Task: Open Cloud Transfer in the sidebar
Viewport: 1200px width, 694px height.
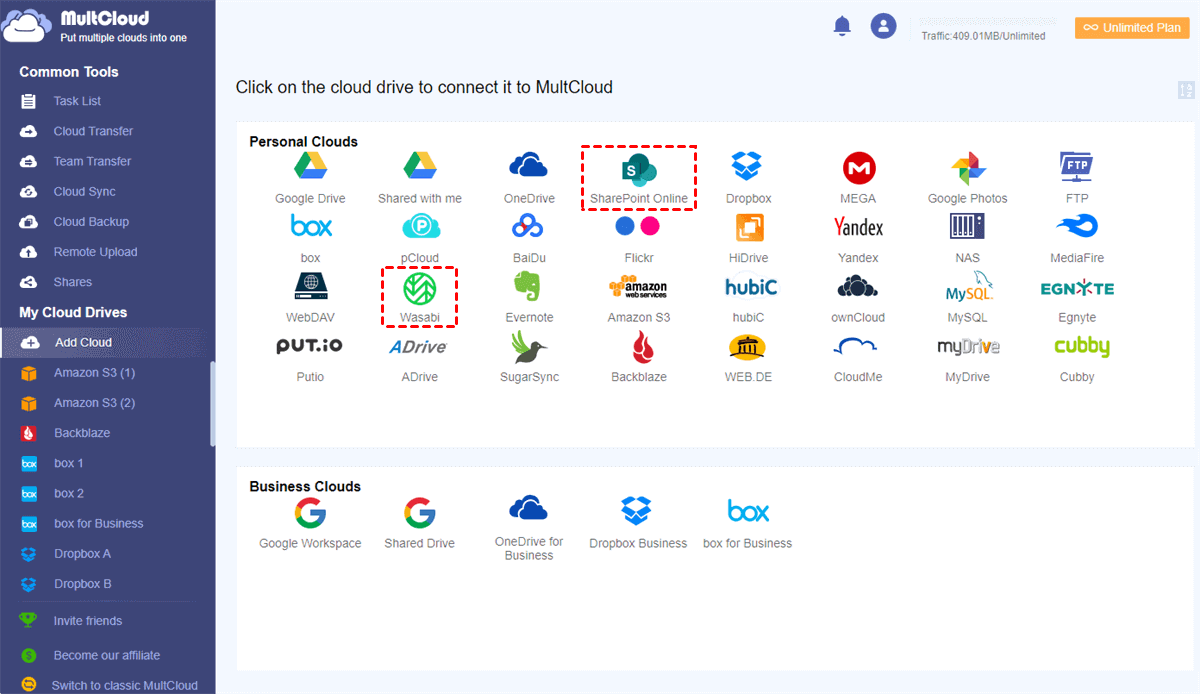Action: coord(93,131)
